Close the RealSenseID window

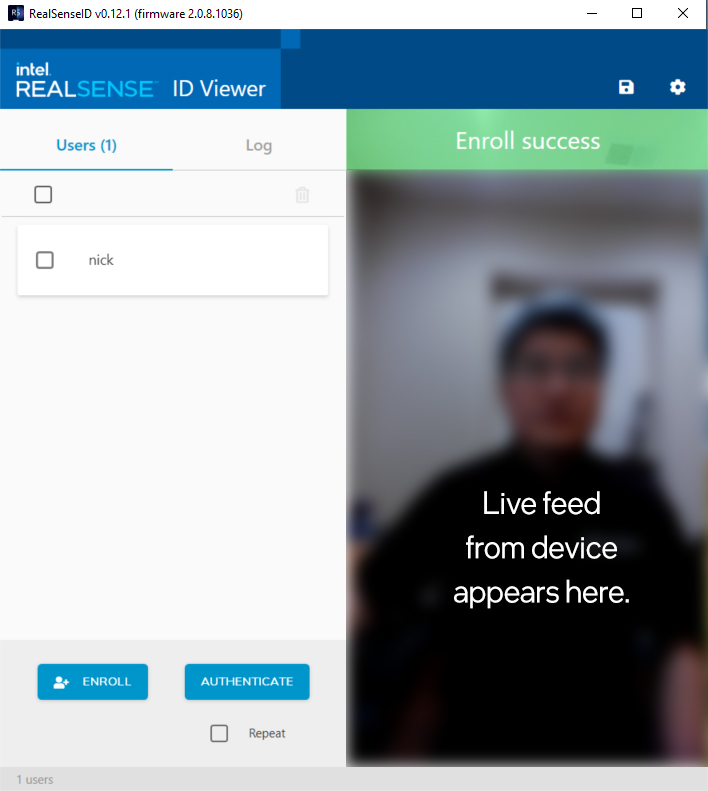pyautogui.click(x=683, y=14)
